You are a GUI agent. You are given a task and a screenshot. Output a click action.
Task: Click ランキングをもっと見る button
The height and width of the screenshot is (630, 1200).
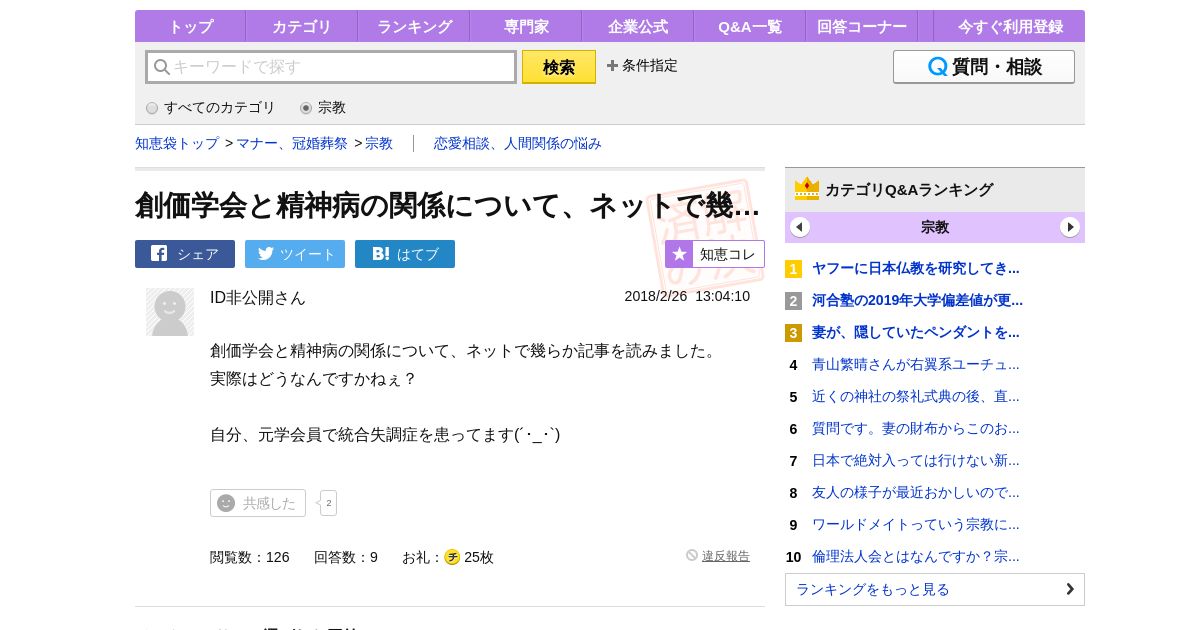tap(935, 589)
